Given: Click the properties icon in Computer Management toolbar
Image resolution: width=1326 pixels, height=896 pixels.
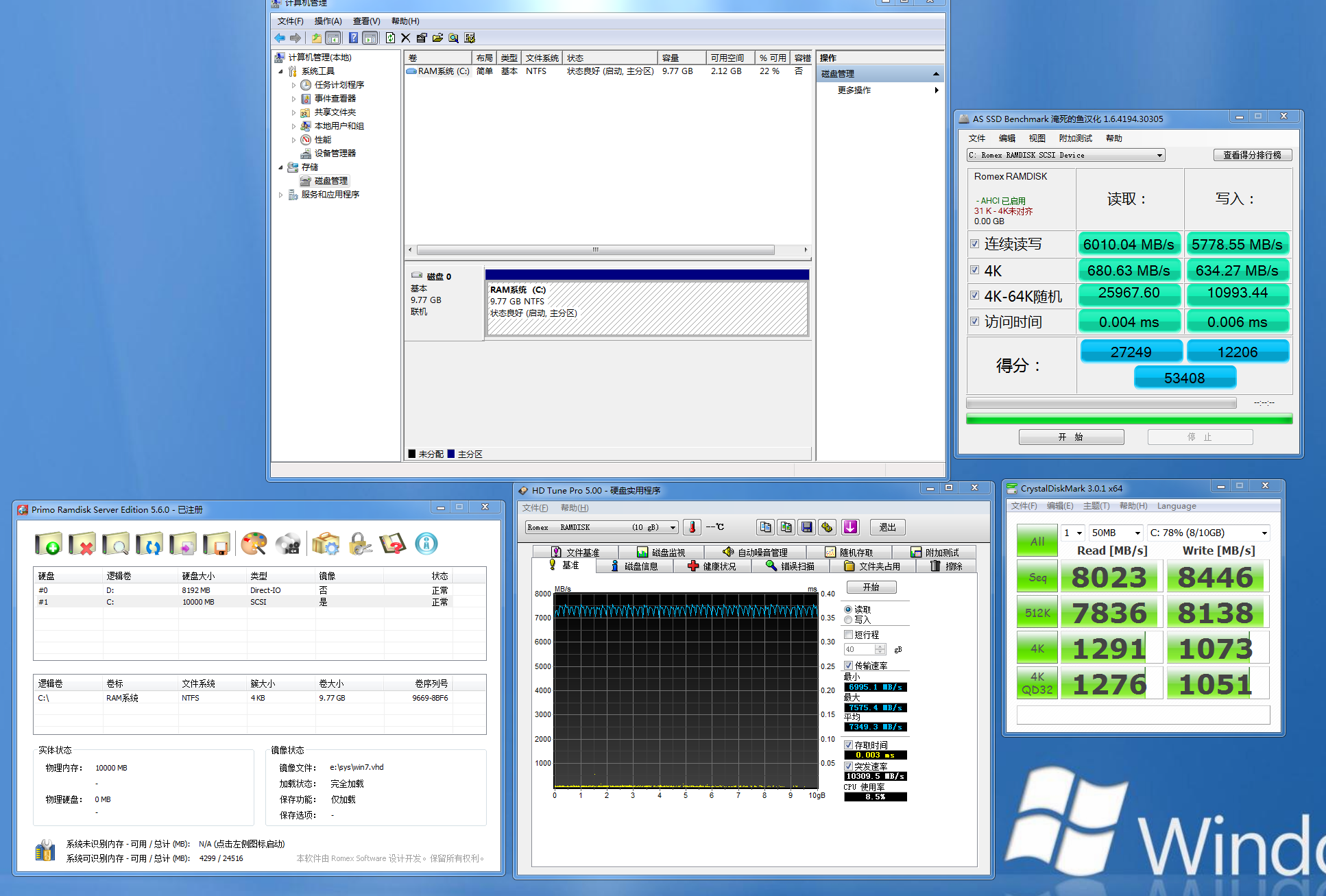Looking at the screenshot, I should coord(422,38).
